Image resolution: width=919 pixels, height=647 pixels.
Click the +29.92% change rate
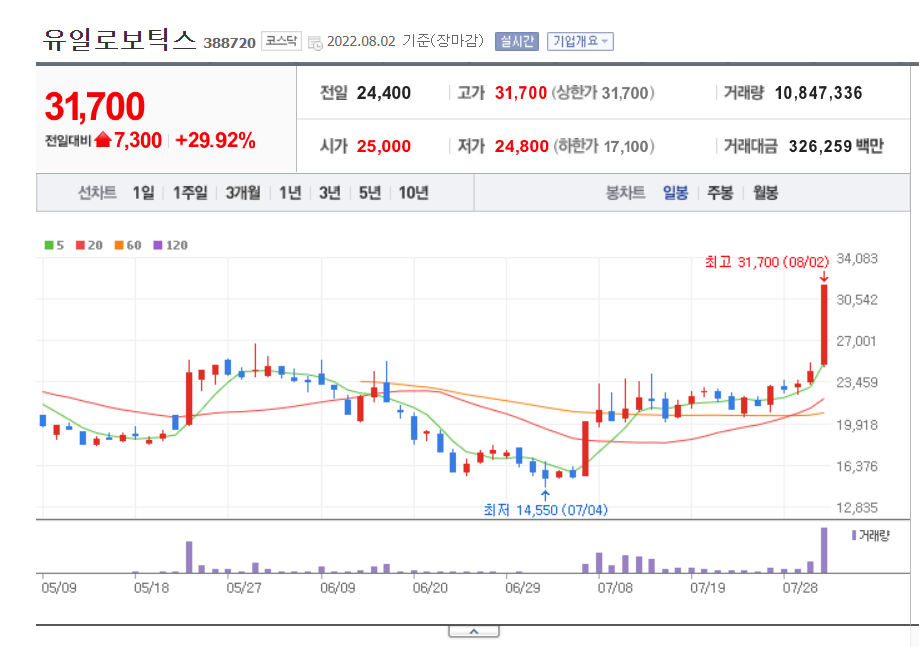pos(215,141)
